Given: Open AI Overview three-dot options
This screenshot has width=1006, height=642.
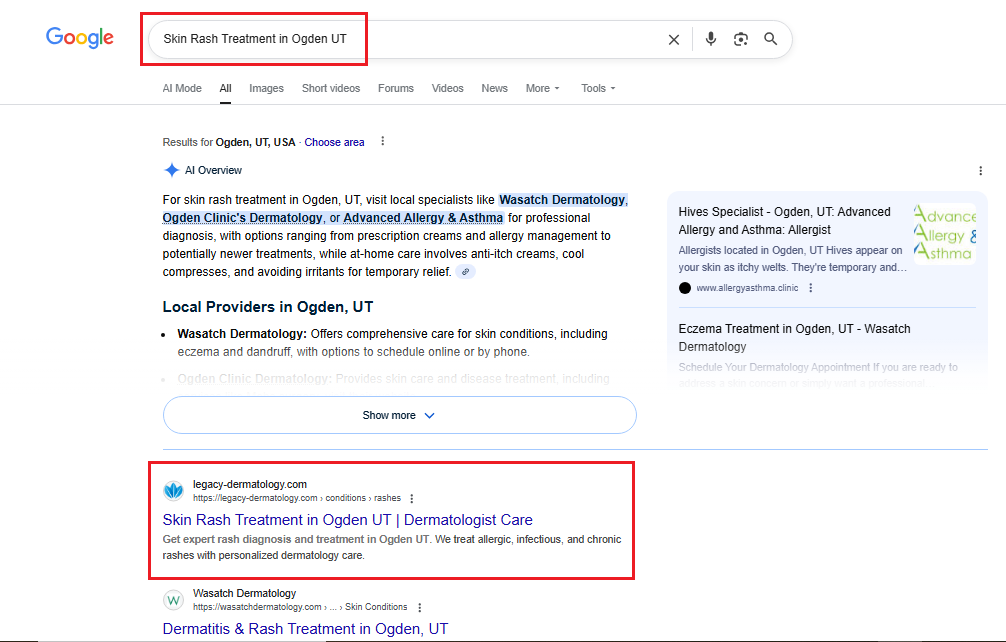Looking at the screenshot, I should click(x=980, y=171).
